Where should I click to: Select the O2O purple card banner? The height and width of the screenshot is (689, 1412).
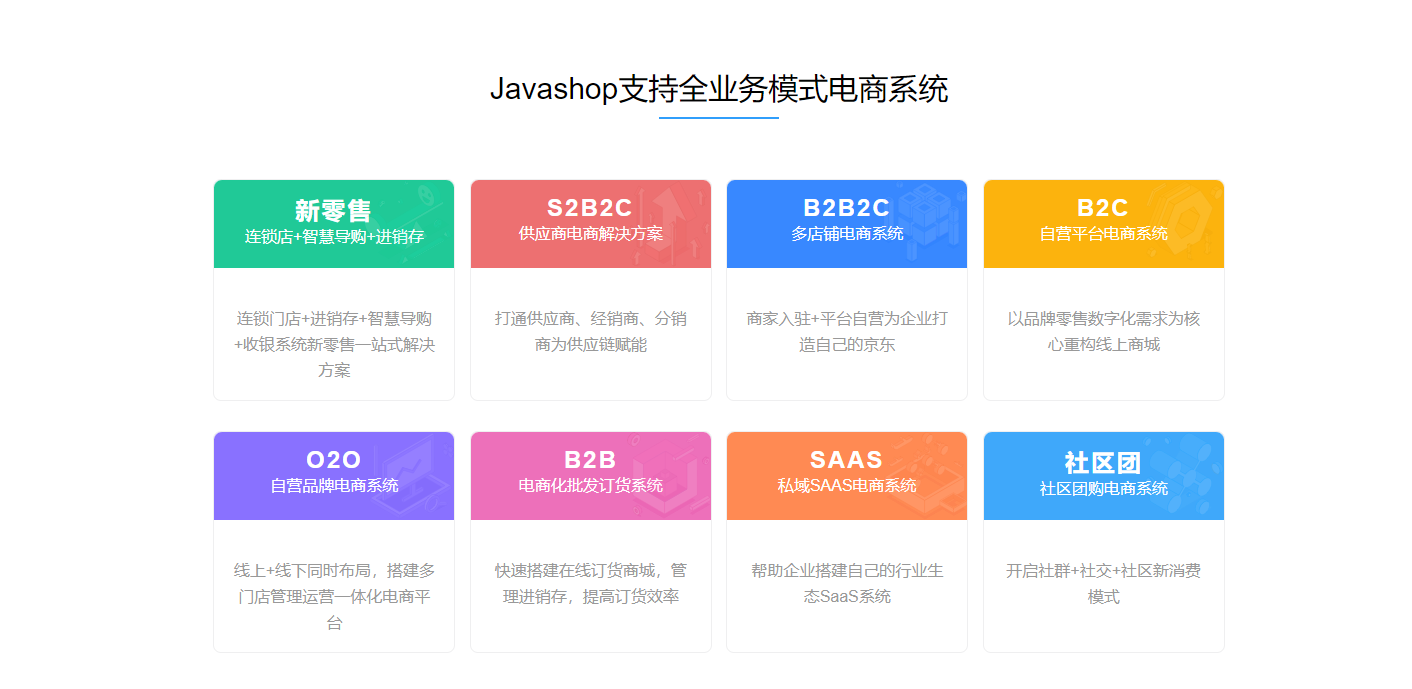coord(333,475)
